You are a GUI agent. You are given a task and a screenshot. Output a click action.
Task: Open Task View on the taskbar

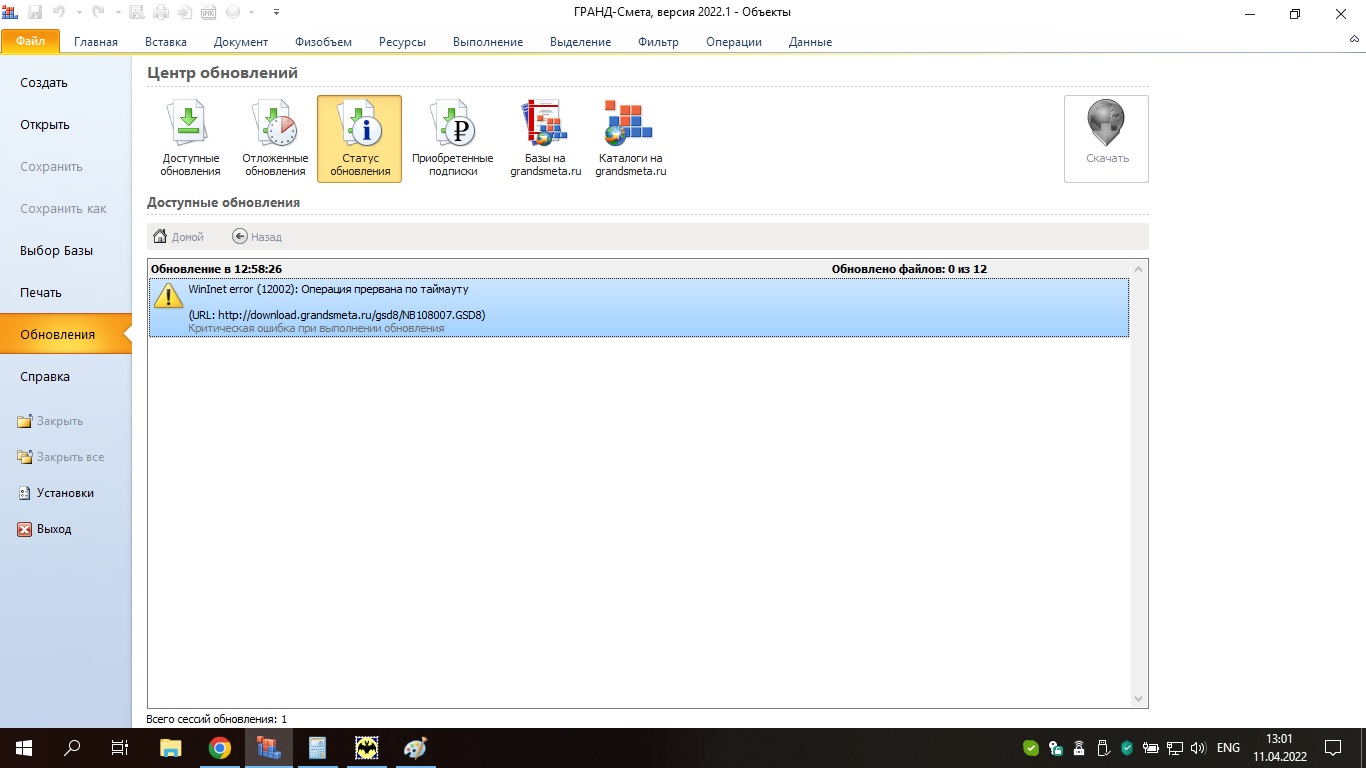point(120,747)
